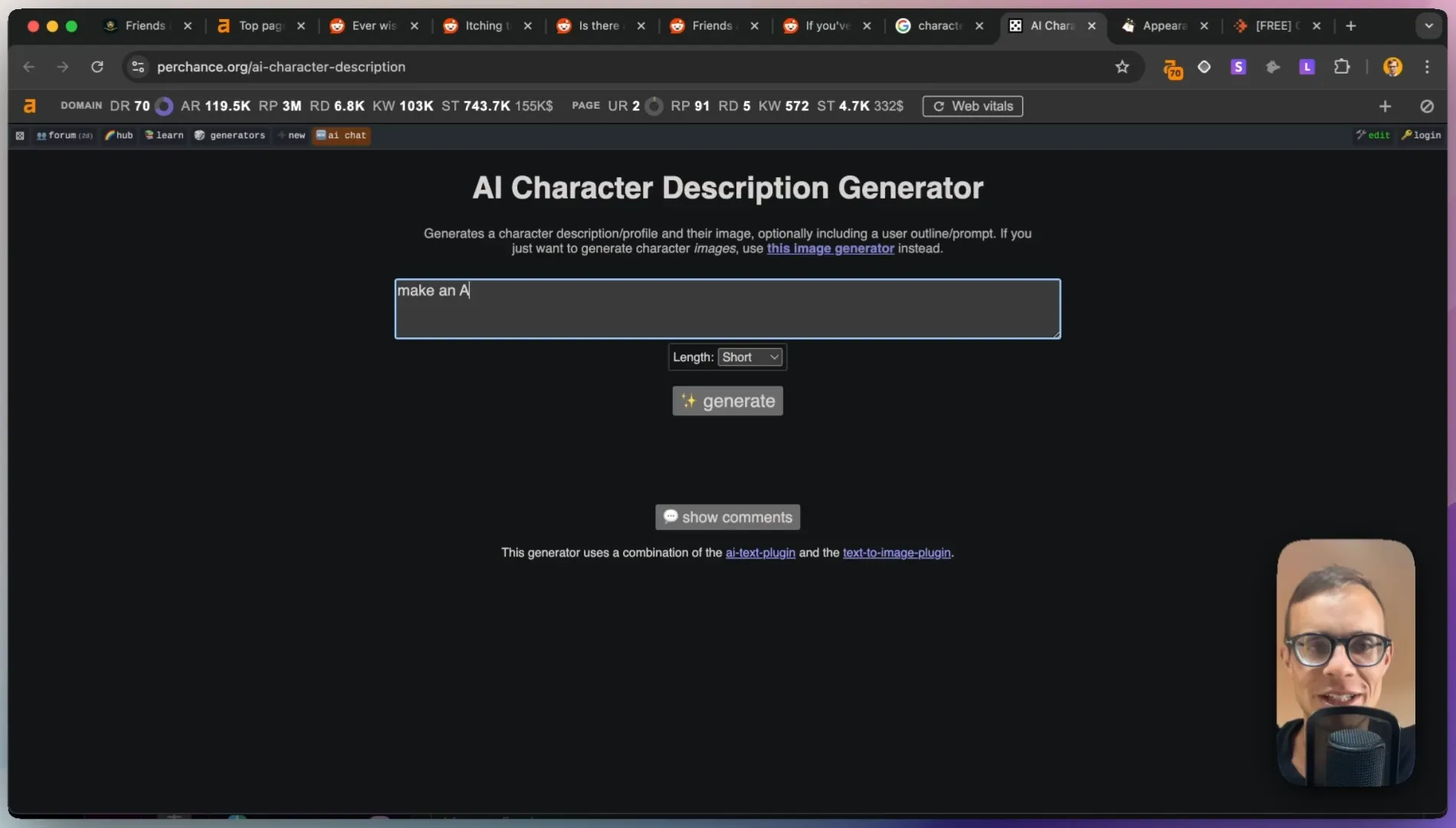Click the browser back arrow
The height and width of the screenshot is (828, 1456).
[29, 67]
